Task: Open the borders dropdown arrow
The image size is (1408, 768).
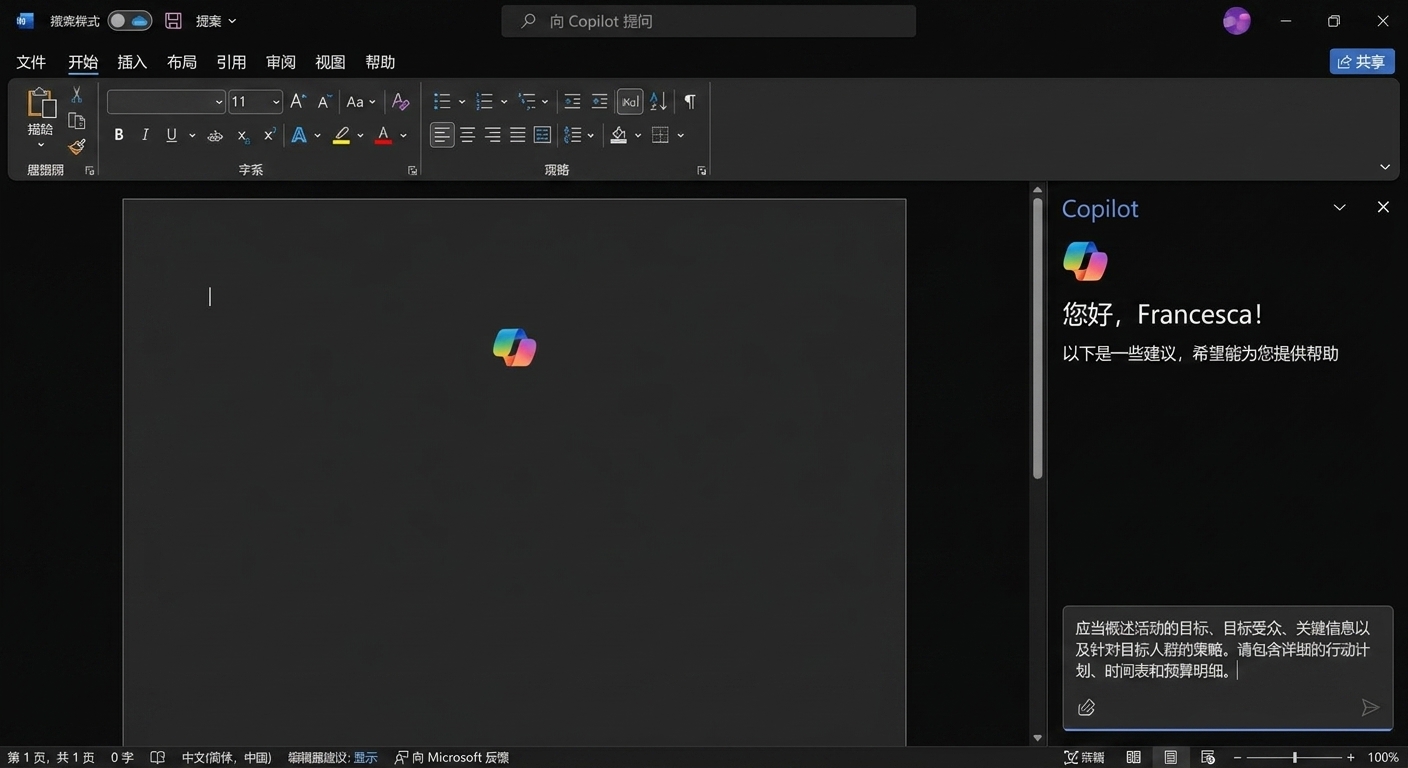Action: (681, 135)
